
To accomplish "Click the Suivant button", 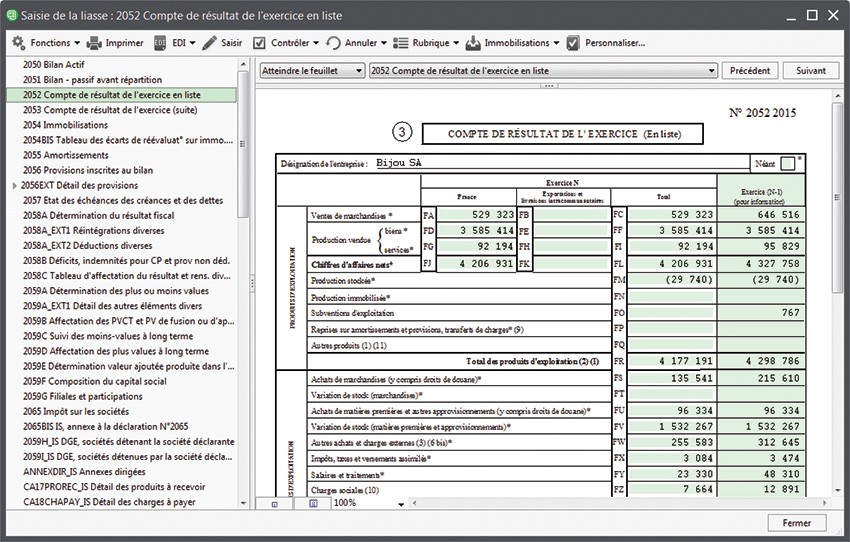I will click(810, 71).
